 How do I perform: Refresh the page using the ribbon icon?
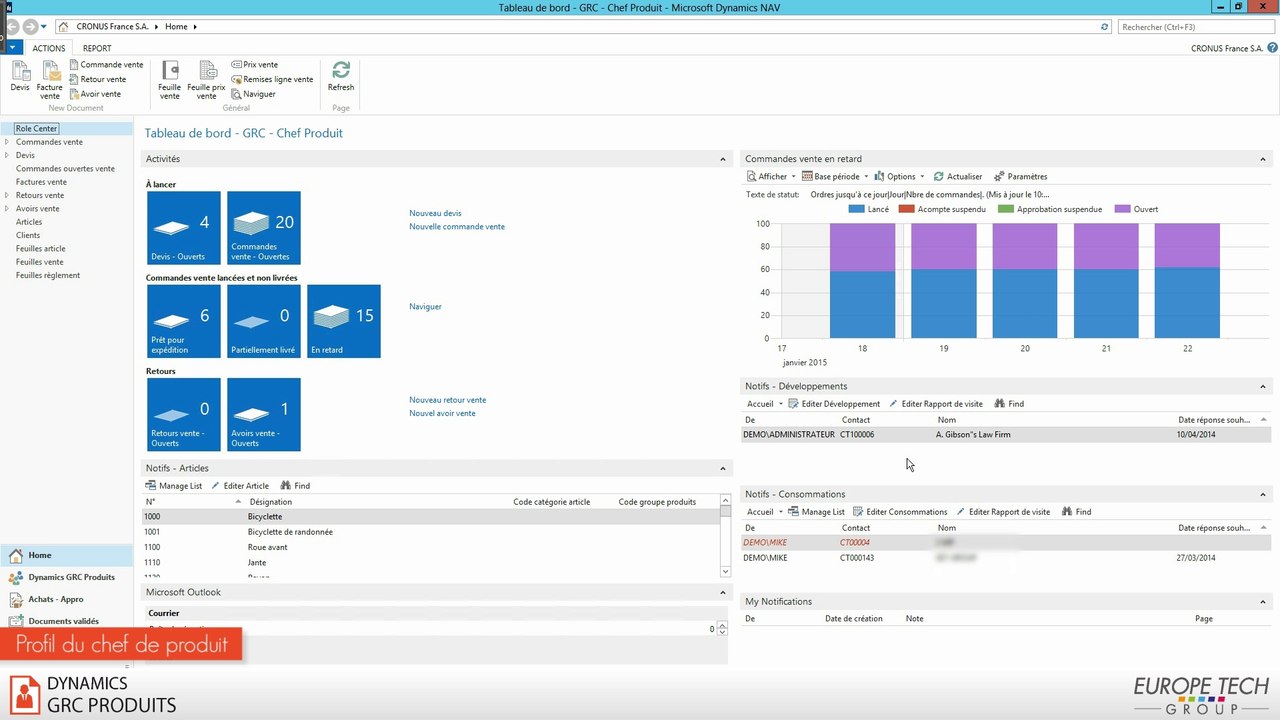pos(341,76)
